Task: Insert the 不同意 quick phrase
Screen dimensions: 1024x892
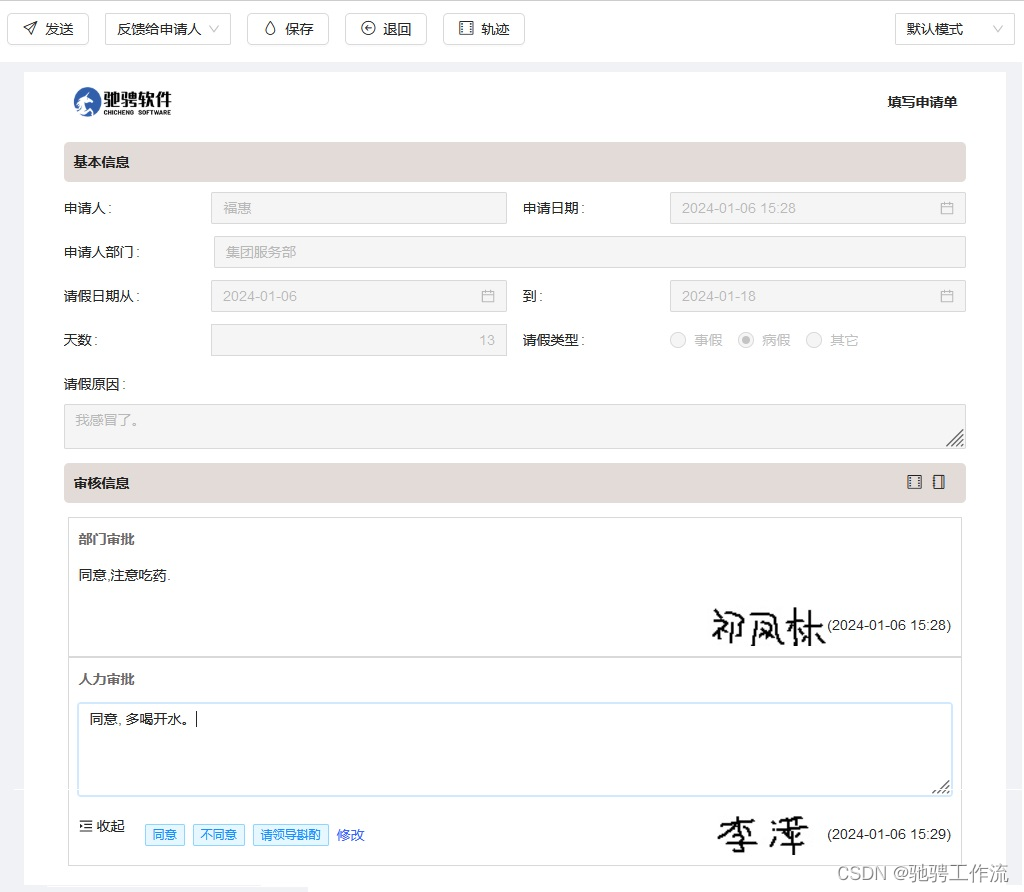Action: click(219, 835)
